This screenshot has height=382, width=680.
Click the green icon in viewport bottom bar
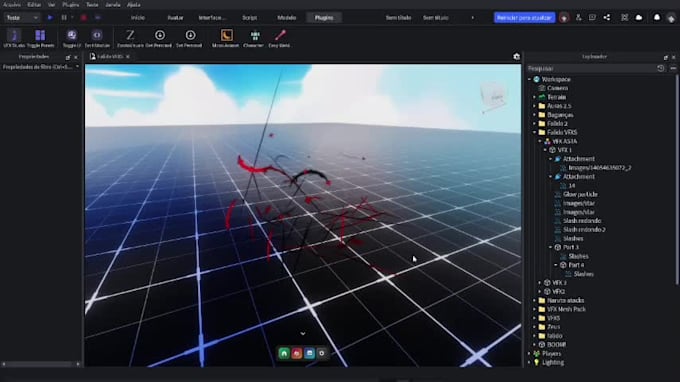(x=284, y=353)
